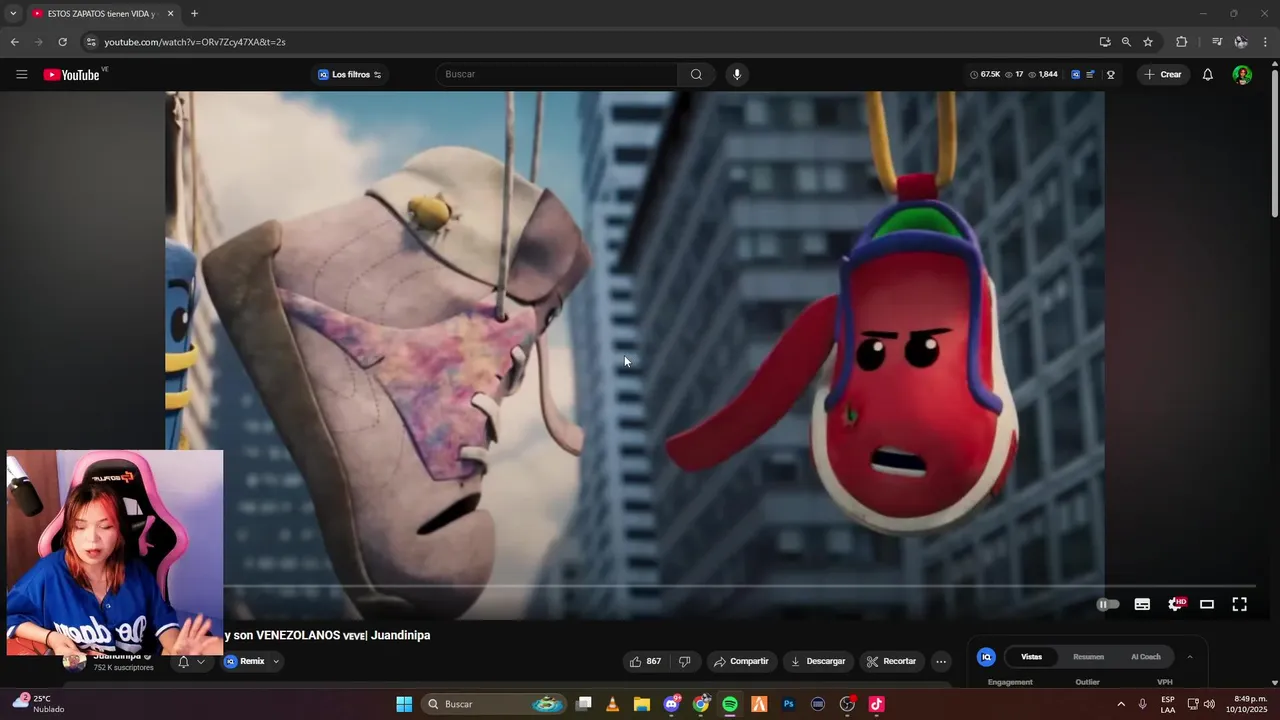The image size is (1280, 720).
Task: Click the install app icon in address bar
Action: 1104,42
